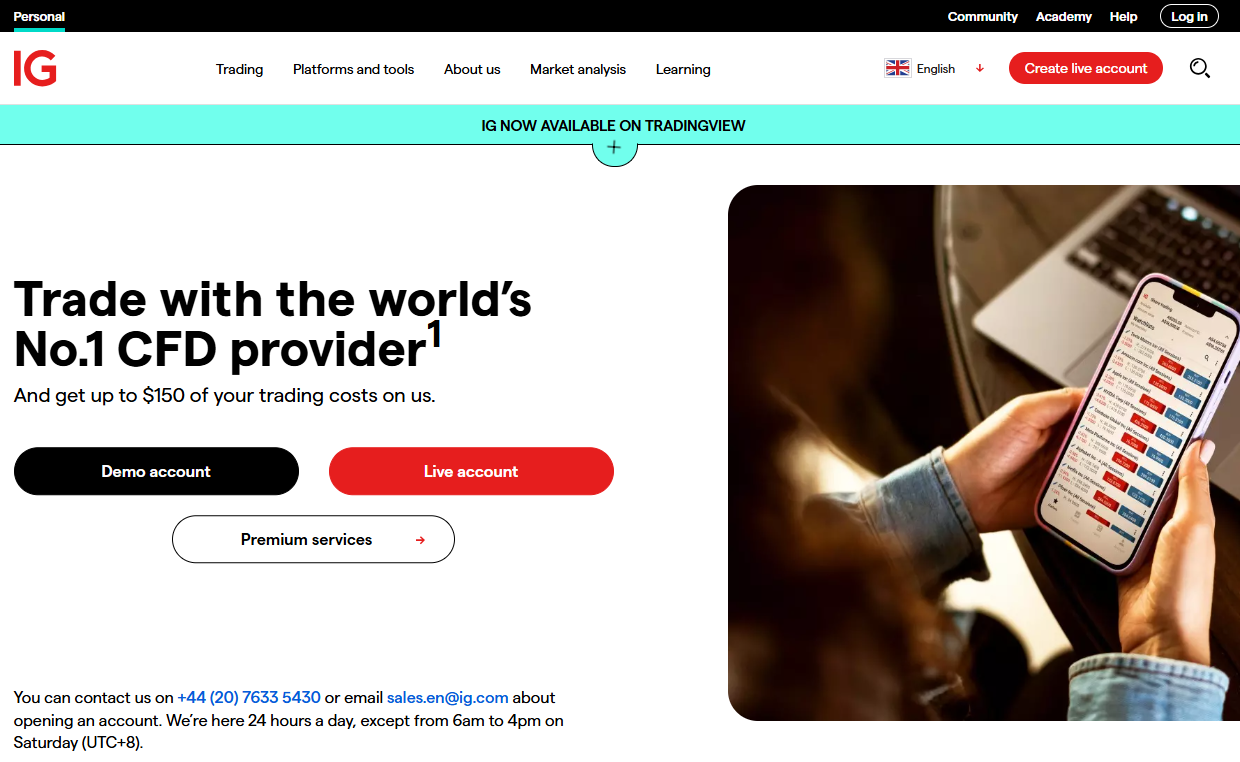Click the Premium services arrow icon
The height and width of the screenshot is (762, 1240).
tap(420, 540)
